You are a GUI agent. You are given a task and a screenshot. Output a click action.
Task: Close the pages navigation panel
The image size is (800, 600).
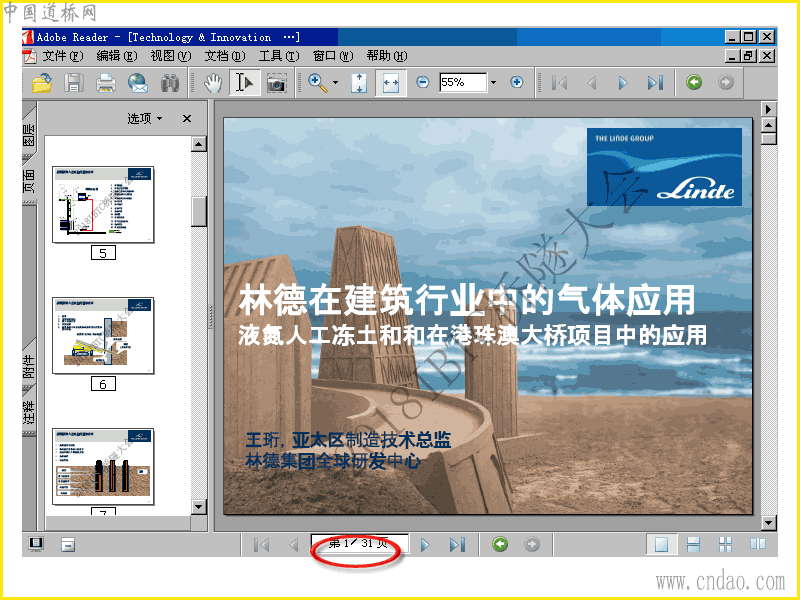pyautogui.click(x=187, y=118)
